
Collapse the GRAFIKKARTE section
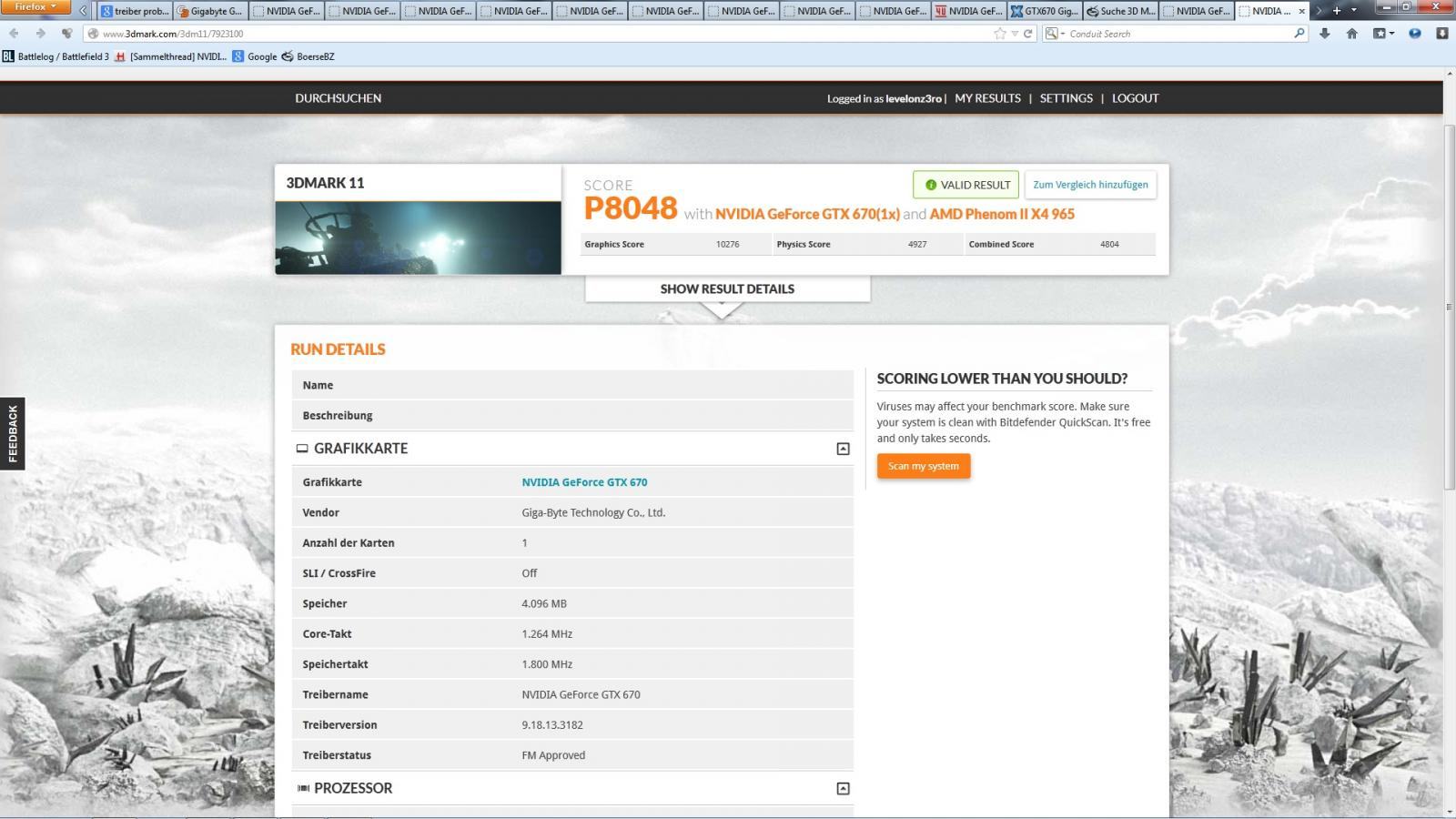(843, 449)
